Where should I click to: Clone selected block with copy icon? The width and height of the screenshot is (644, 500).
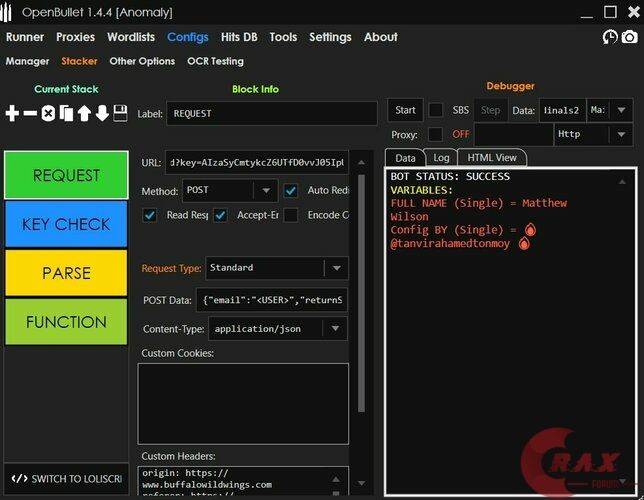click(x=66, y=113)
